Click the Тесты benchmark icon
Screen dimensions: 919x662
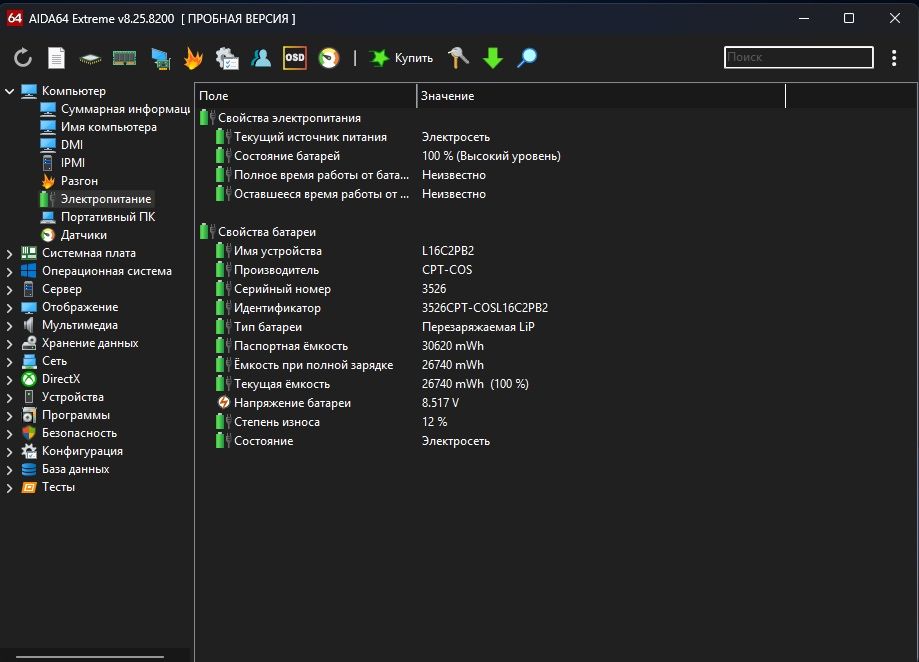coord(29,487)
